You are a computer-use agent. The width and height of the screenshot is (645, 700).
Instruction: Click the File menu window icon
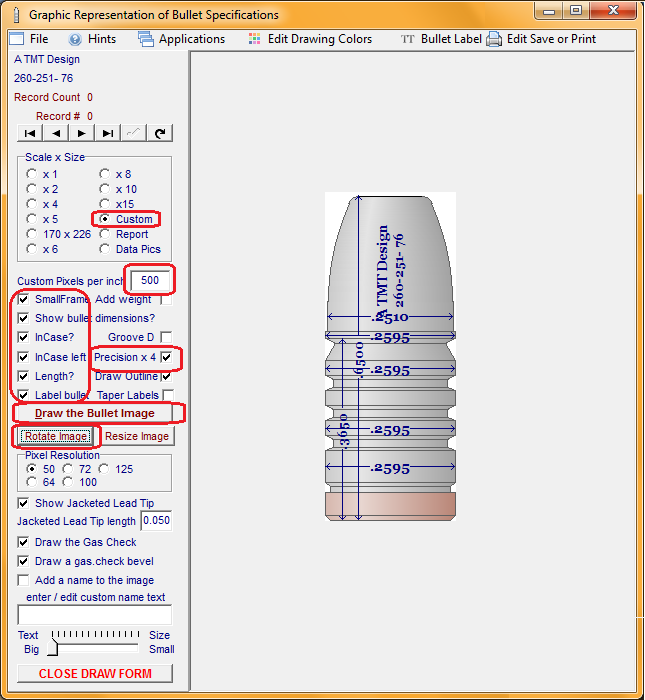(17, 39)
